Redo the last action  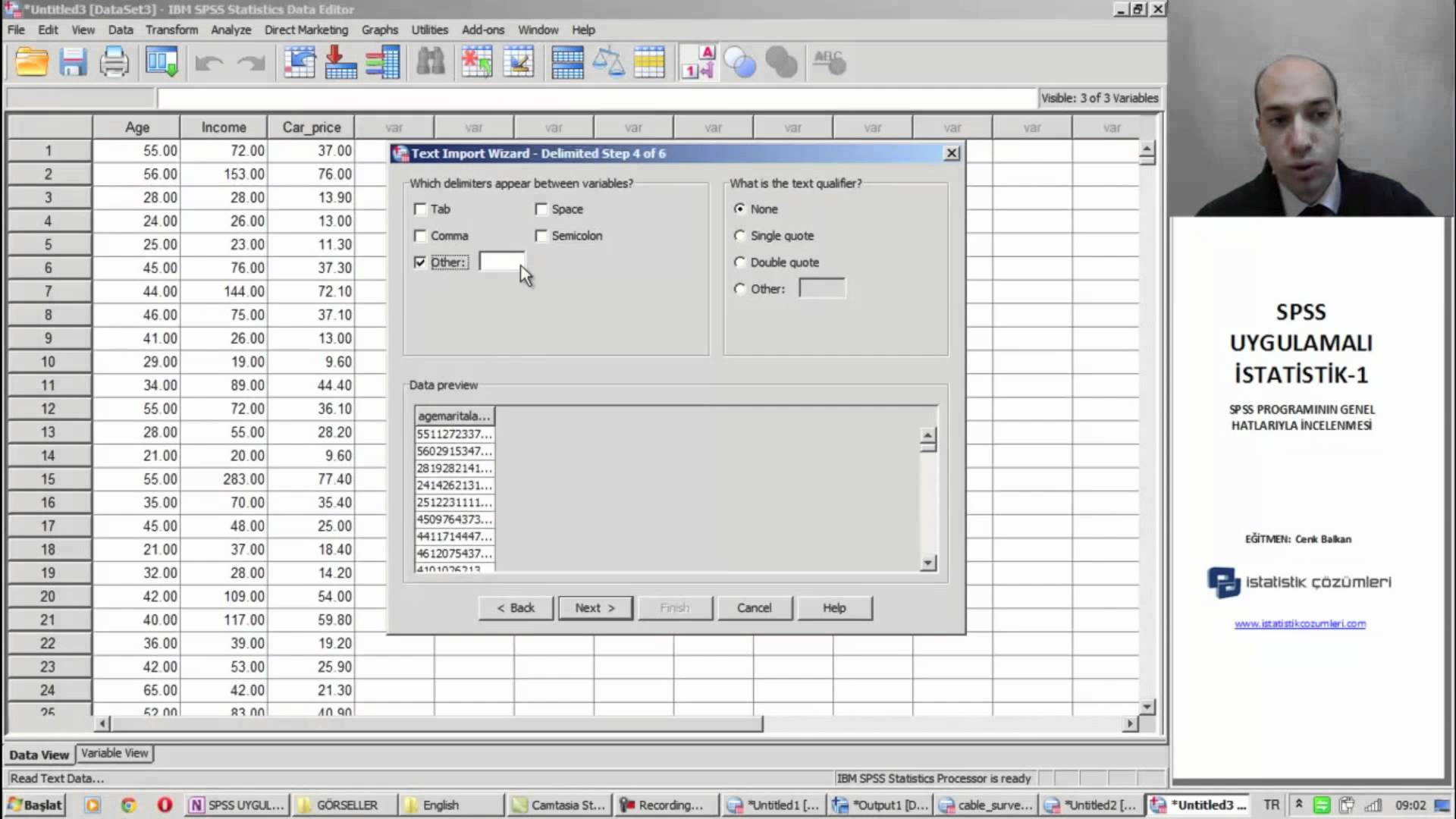[x=251, y=63]
